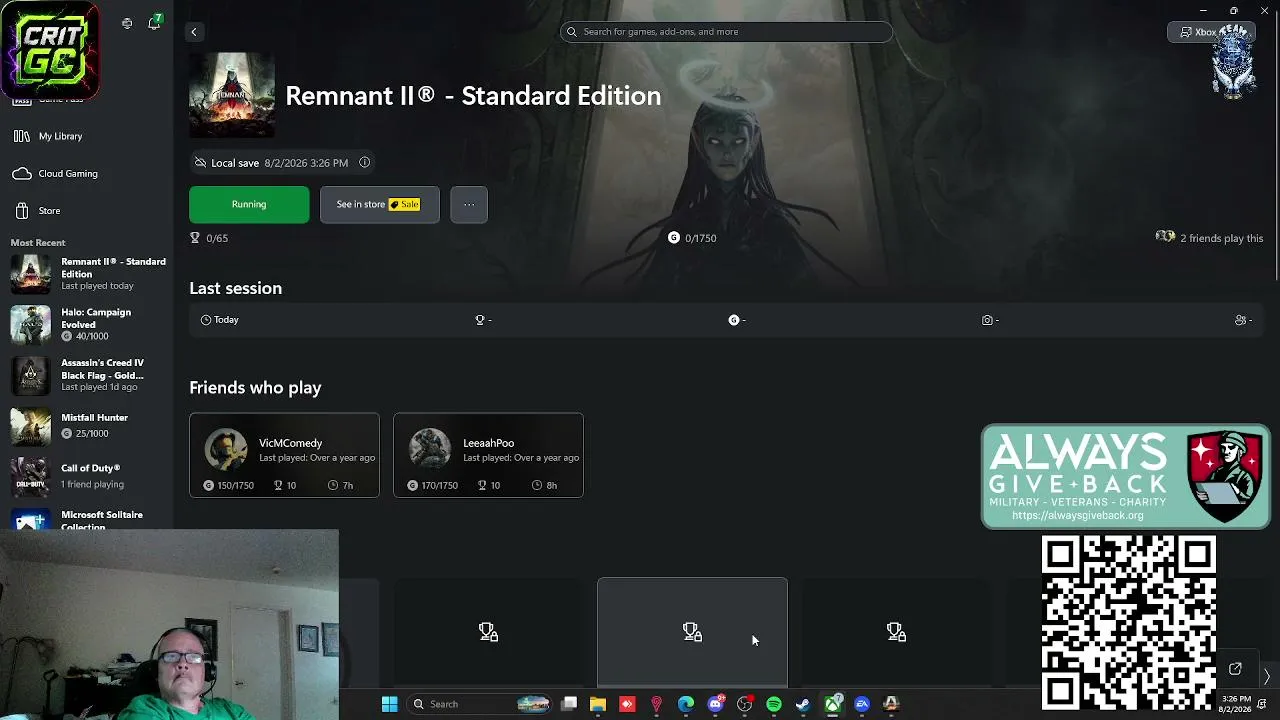Open File Explorer from the taskbar

(x=598, y=704)
